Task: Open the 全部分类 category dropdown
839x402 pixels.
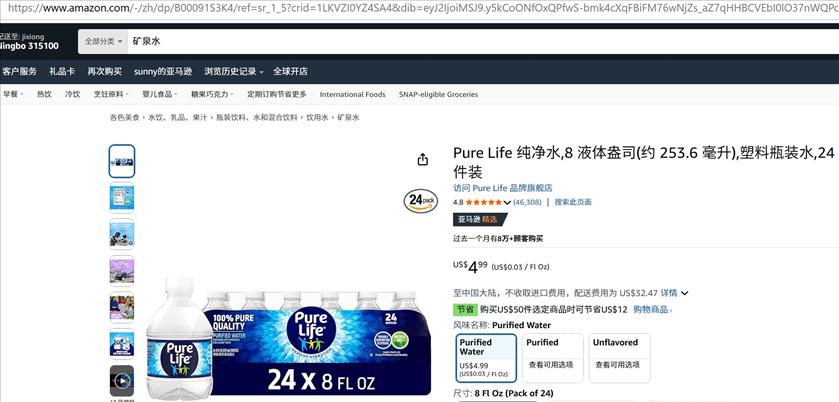Action: point(103,41)
